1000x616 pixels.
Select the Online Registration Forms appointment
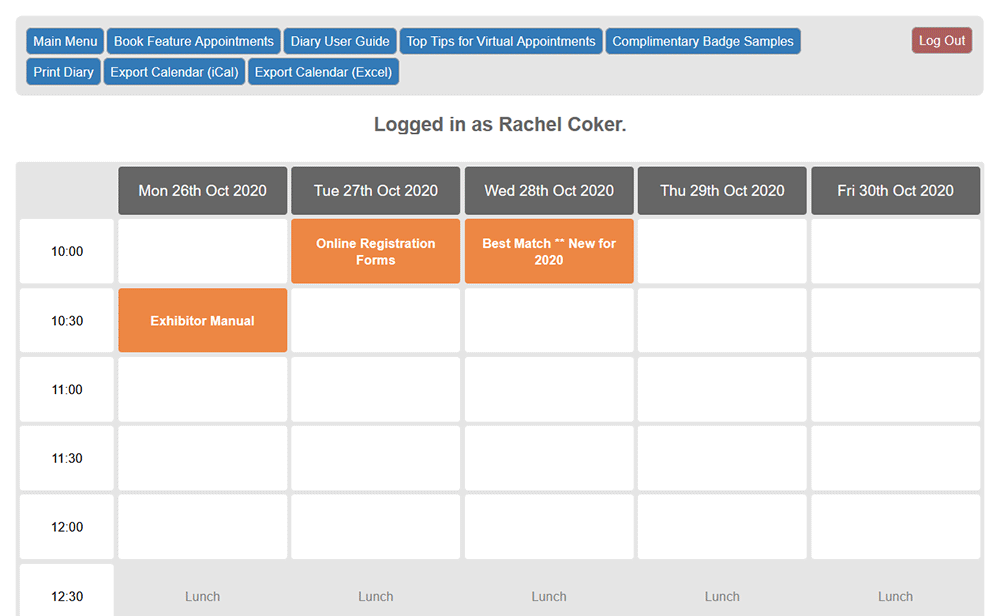coord(375,251)
